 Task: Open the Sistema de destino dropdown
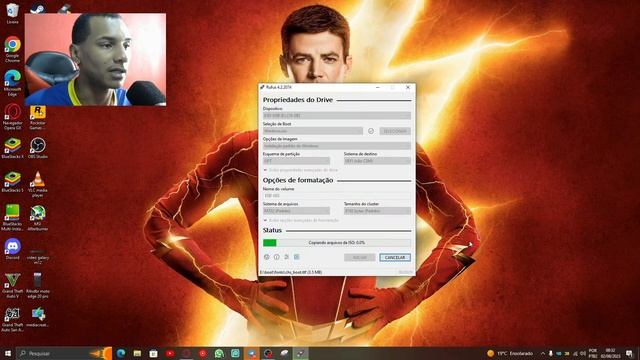click(x=377, y=161)
